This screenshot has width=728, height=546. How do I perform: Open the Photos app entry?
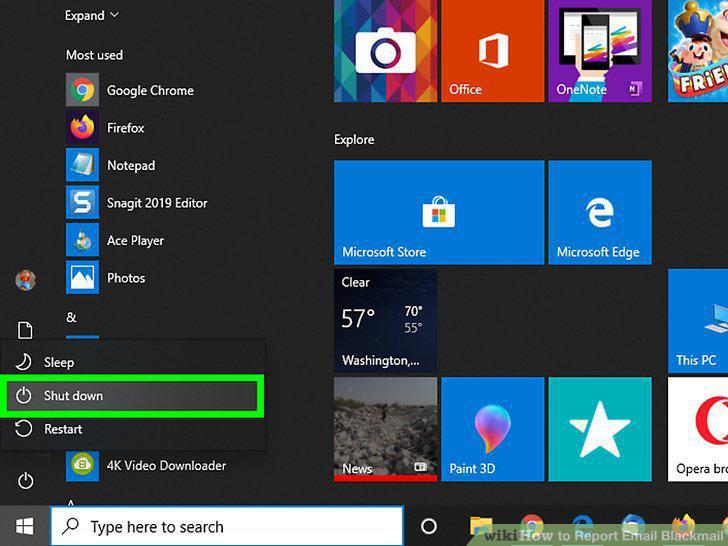point(106,278)
